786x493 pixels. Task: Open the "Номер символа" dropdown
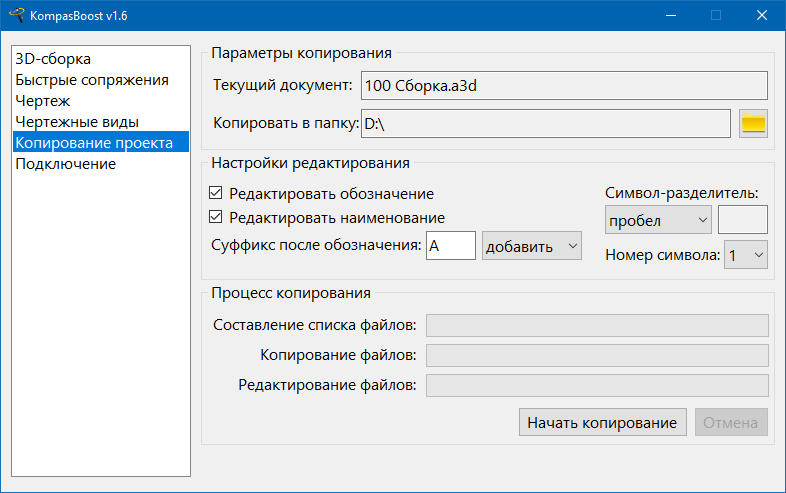pyautogui.click(x=746, y=255)
